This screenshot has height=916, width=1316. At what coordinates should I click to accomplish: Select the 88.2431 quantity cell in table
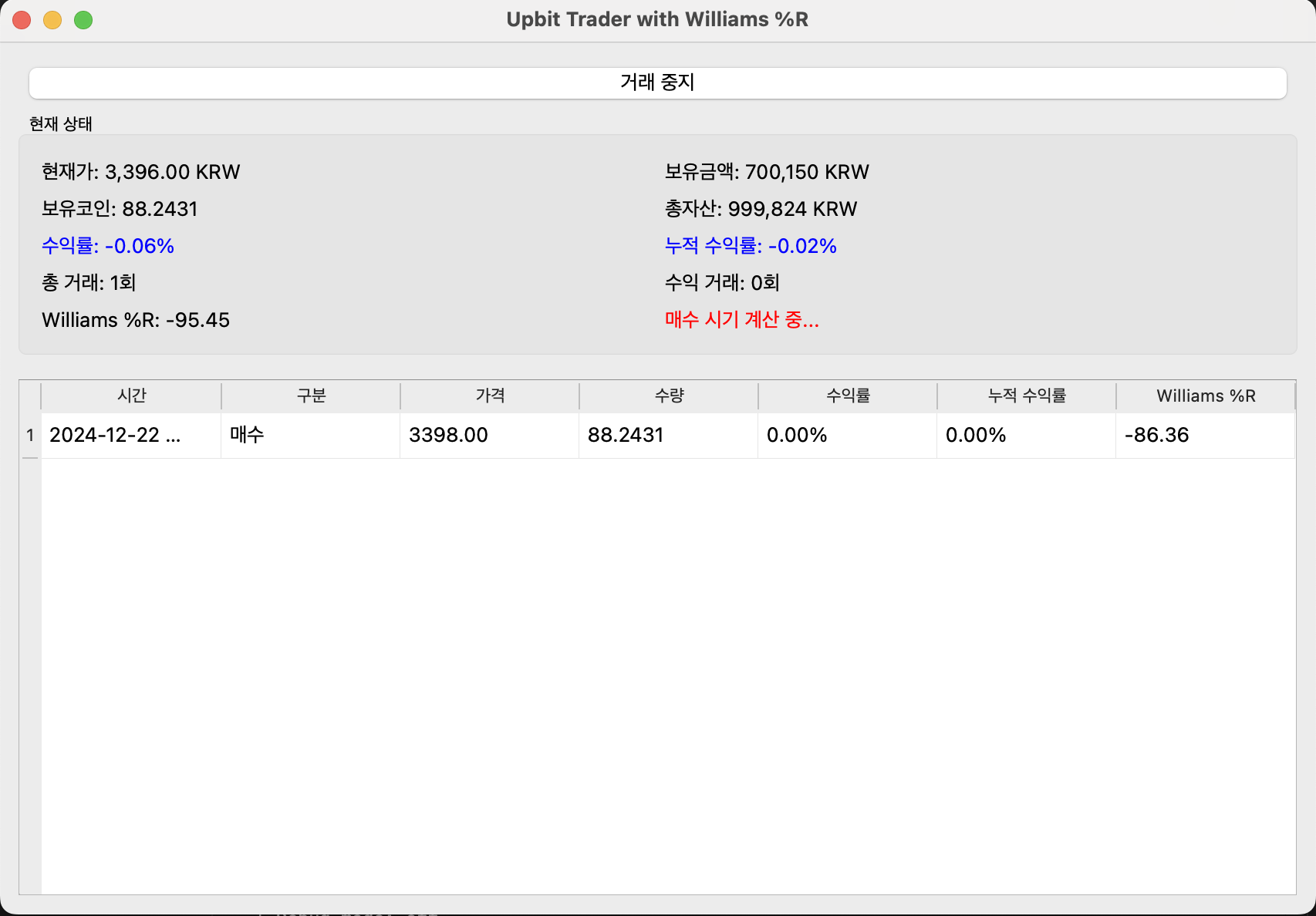pos(669,435)
